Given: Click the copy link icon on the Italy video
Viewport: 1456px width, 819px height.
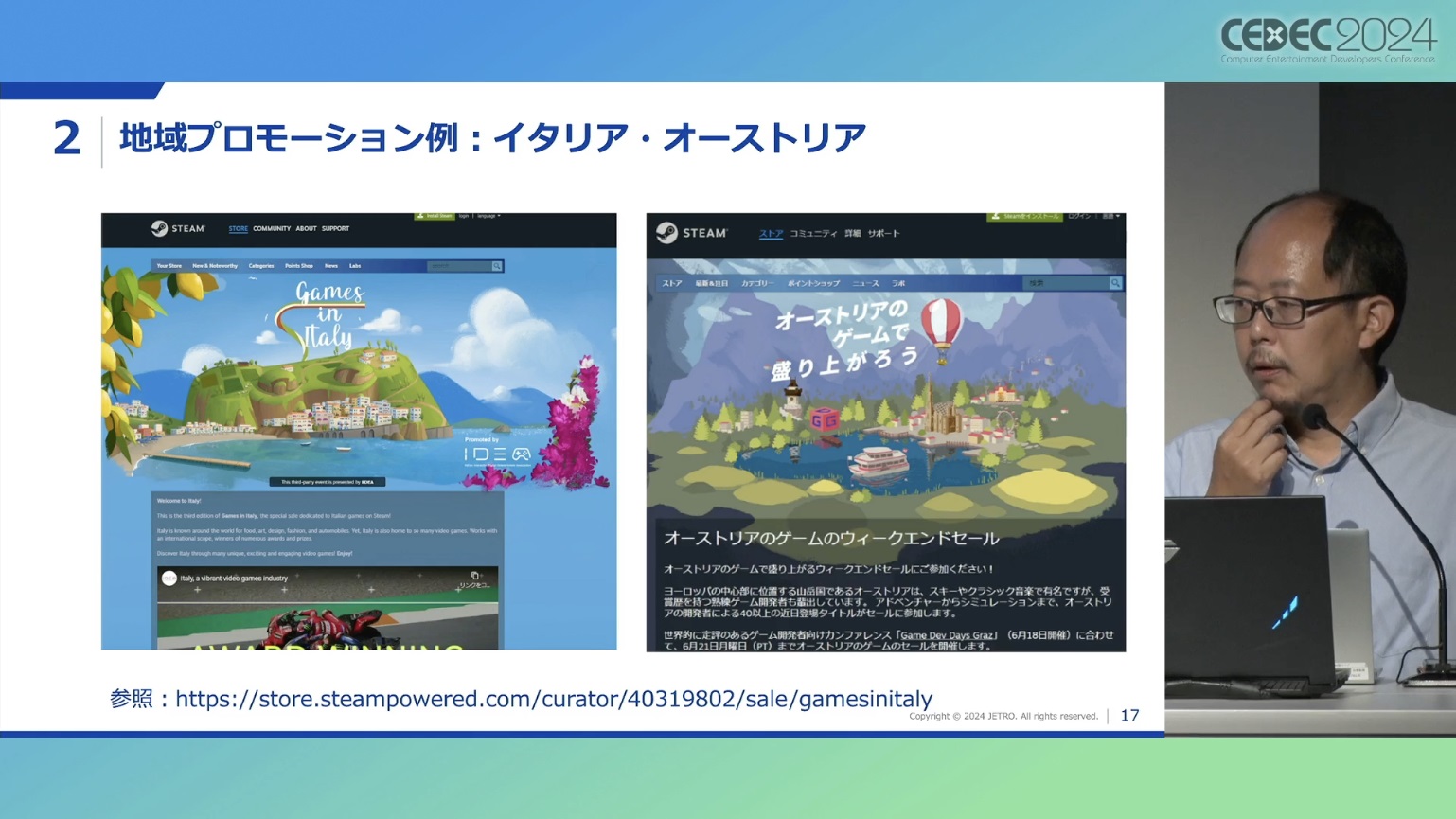Looking at the screenshot, I should tap(475, 575).
